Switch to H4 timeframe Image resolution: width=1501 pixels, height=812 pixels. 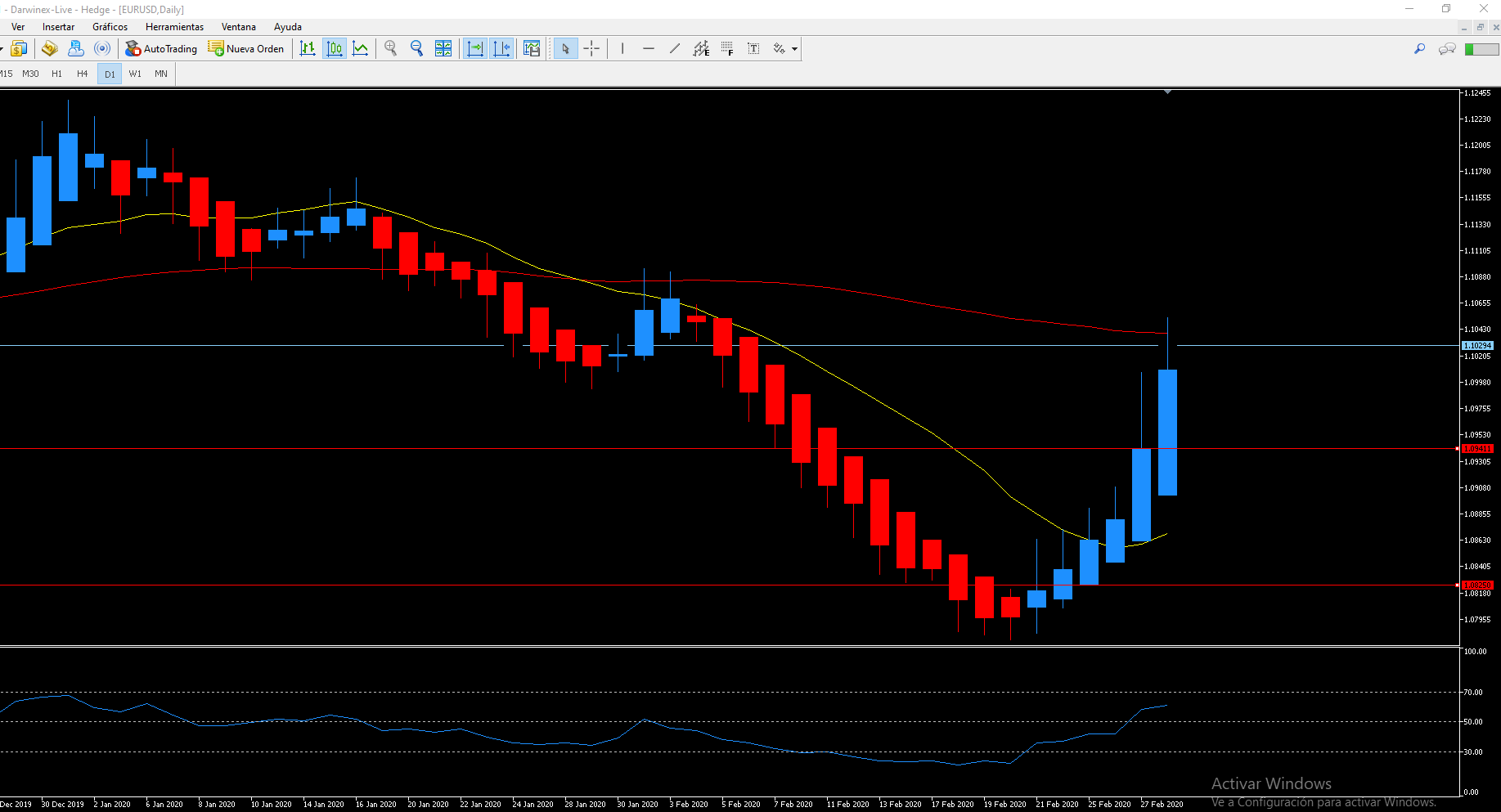[82, 74]
